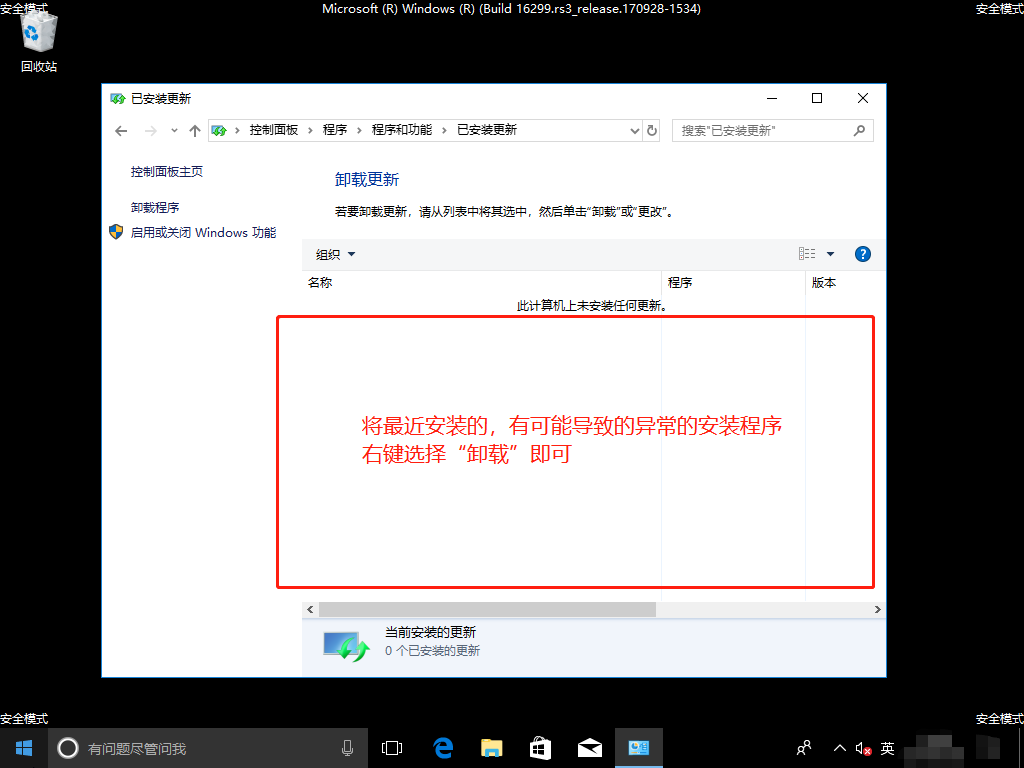Launch Microsoft Store from the taskbar
Viewport: 1024px width, 768px height.
click(540, 748)
